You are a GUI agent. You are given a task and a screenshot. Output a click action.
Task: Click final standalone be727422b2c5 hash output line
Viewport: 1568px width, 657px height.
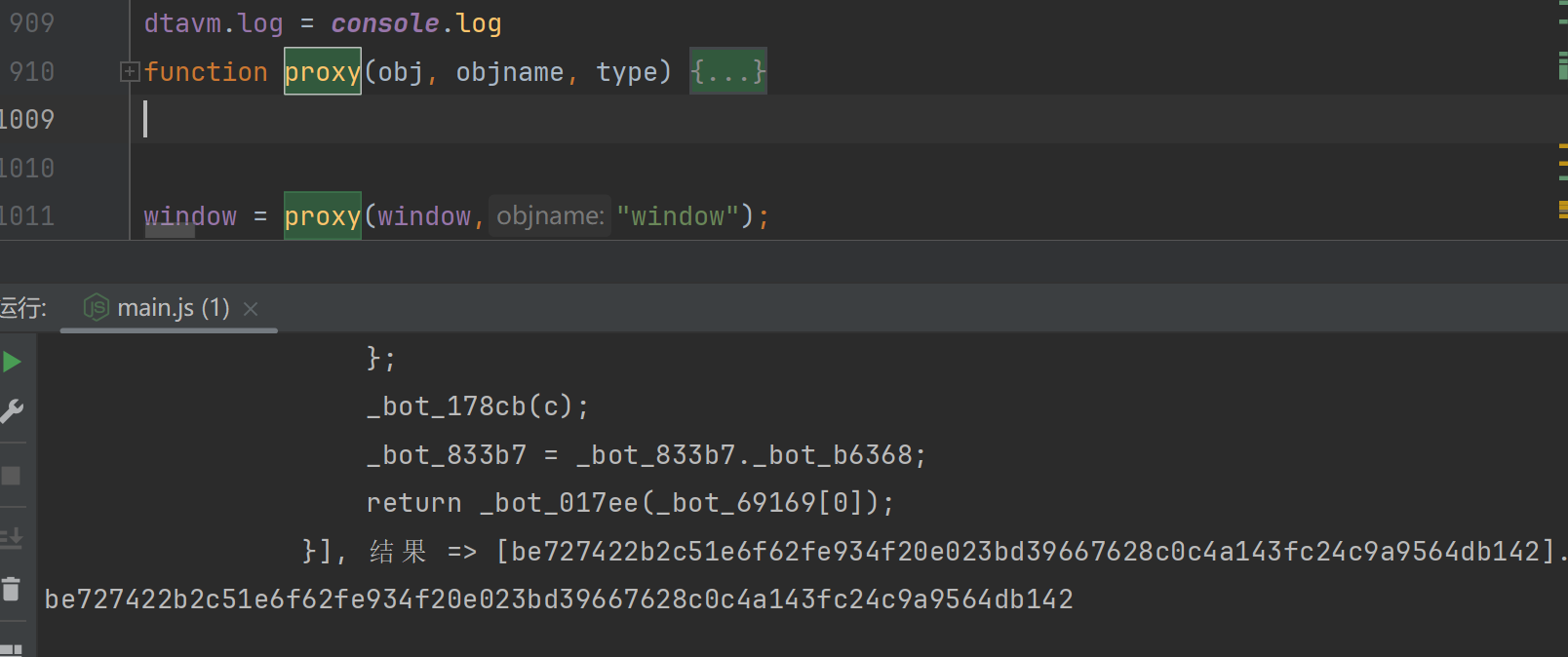tap(559, 599)
